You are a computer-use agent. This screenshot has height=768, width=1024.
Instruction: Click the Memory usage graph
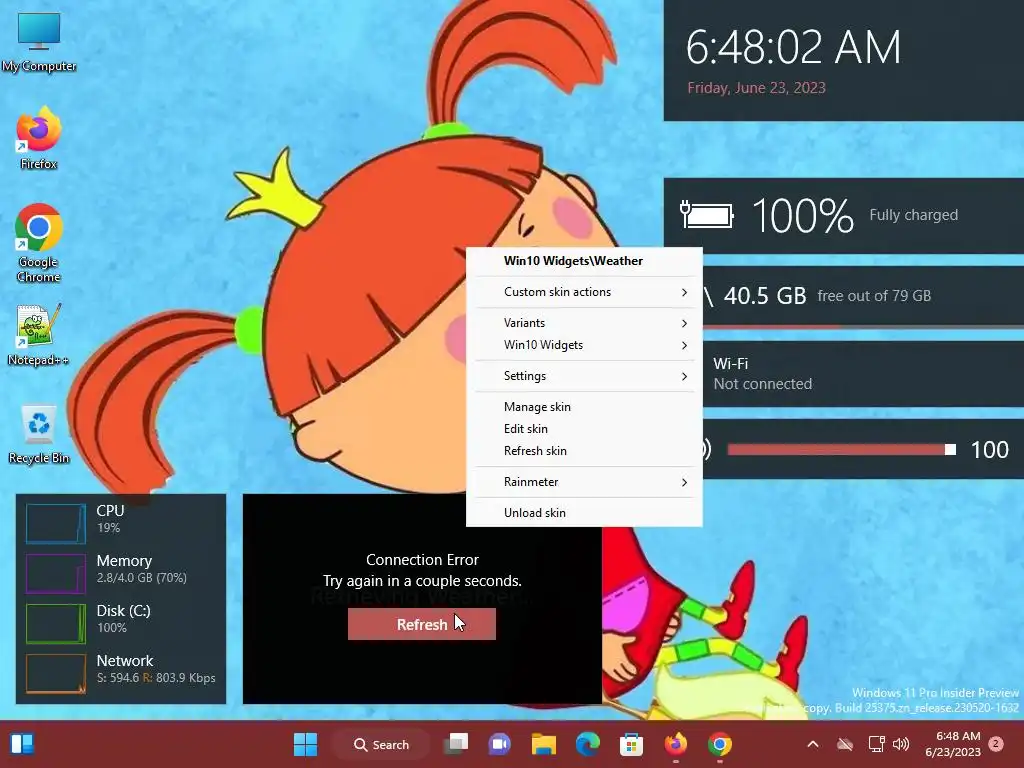[x=56, y=573]
